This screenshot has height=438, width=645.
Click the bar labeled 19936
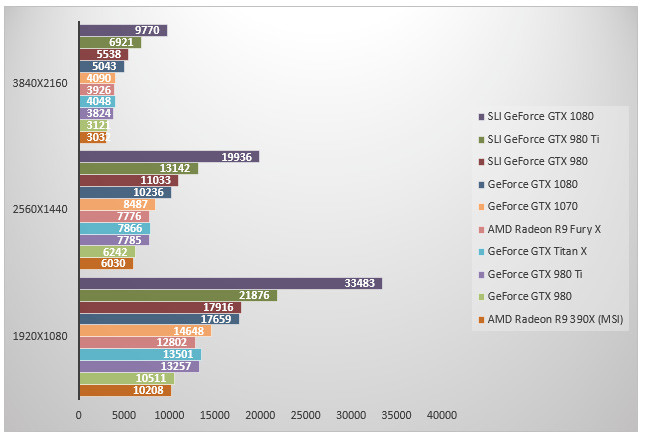coord(169,157)
